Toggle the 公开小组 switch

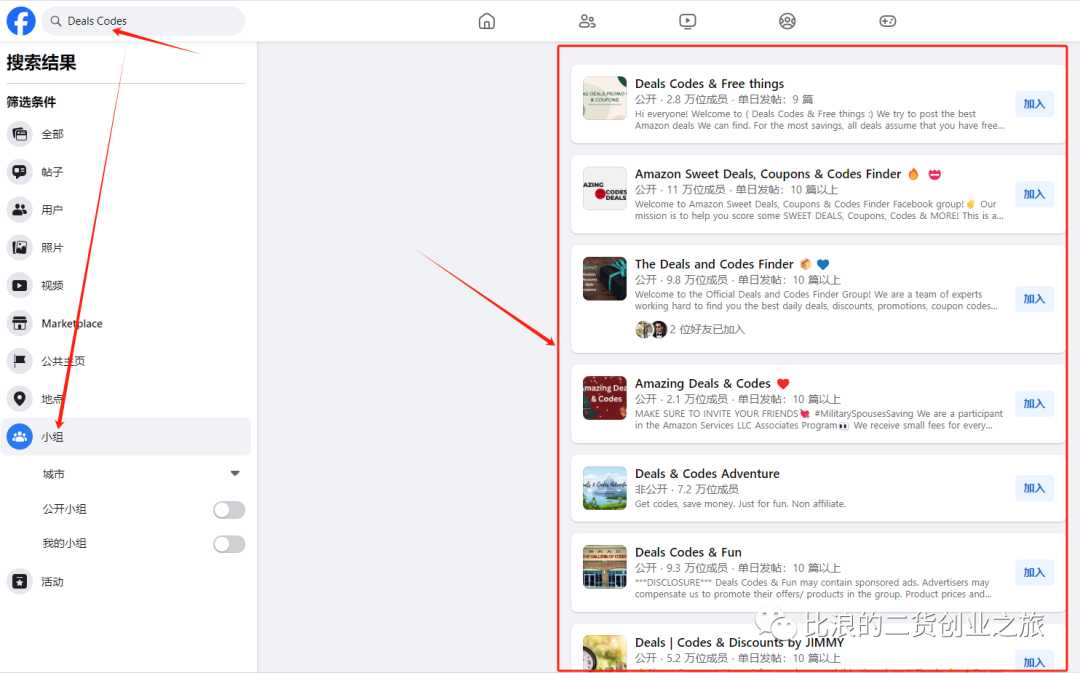[229, 510]
